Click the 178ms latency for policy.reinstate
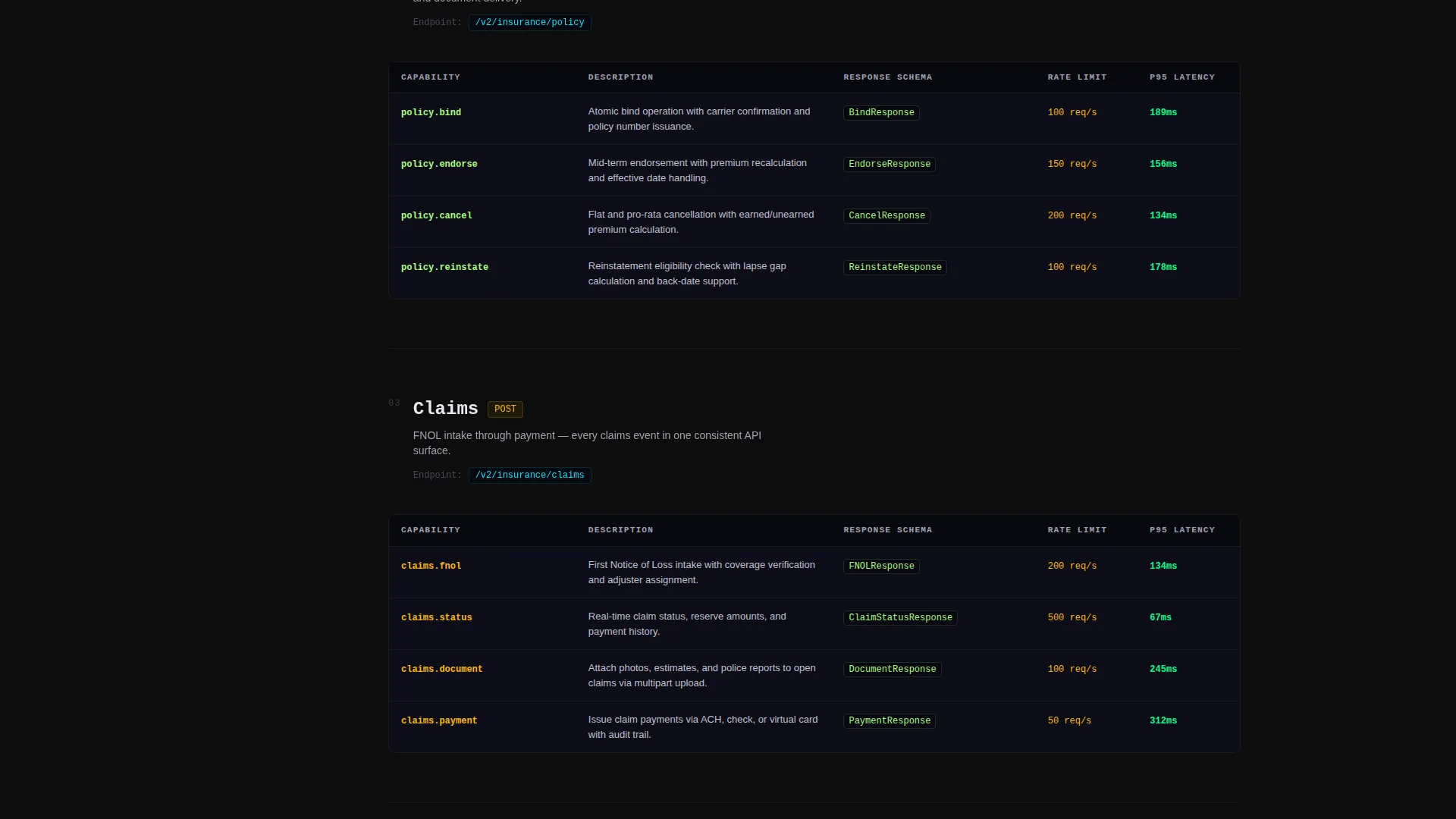Image resolution: width=1456 pixels, height=819 pixels. (x=1163, y=268)
